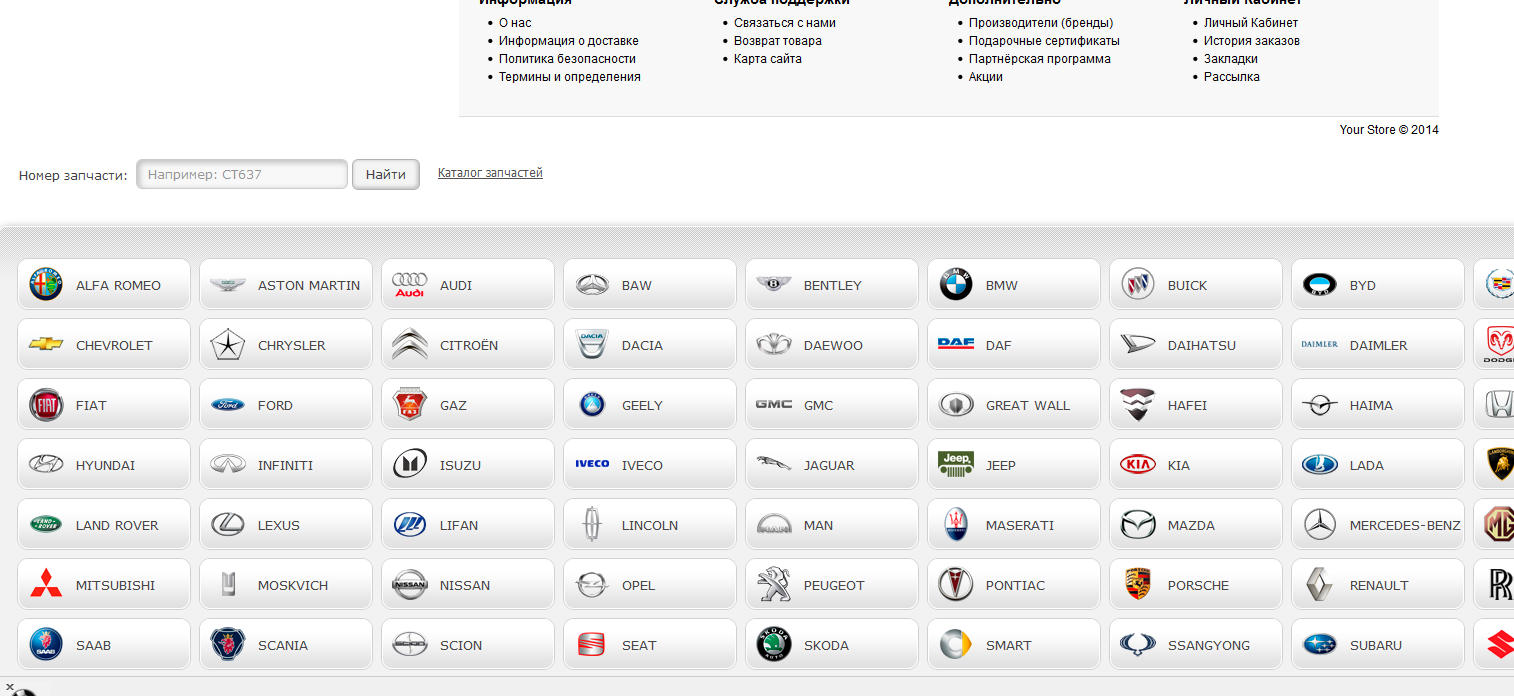
Task: Select the GREAT WALL brand label
Action: 1028,405
